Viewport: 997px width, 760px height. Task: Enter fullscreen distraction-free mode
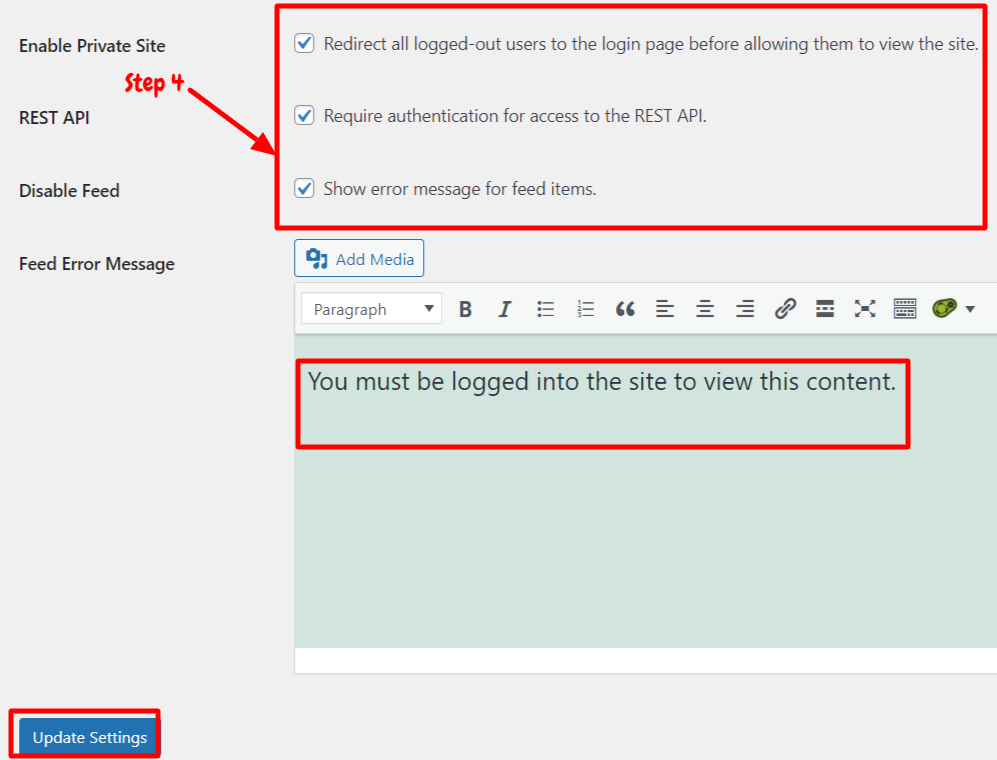(x=865, y=309)
